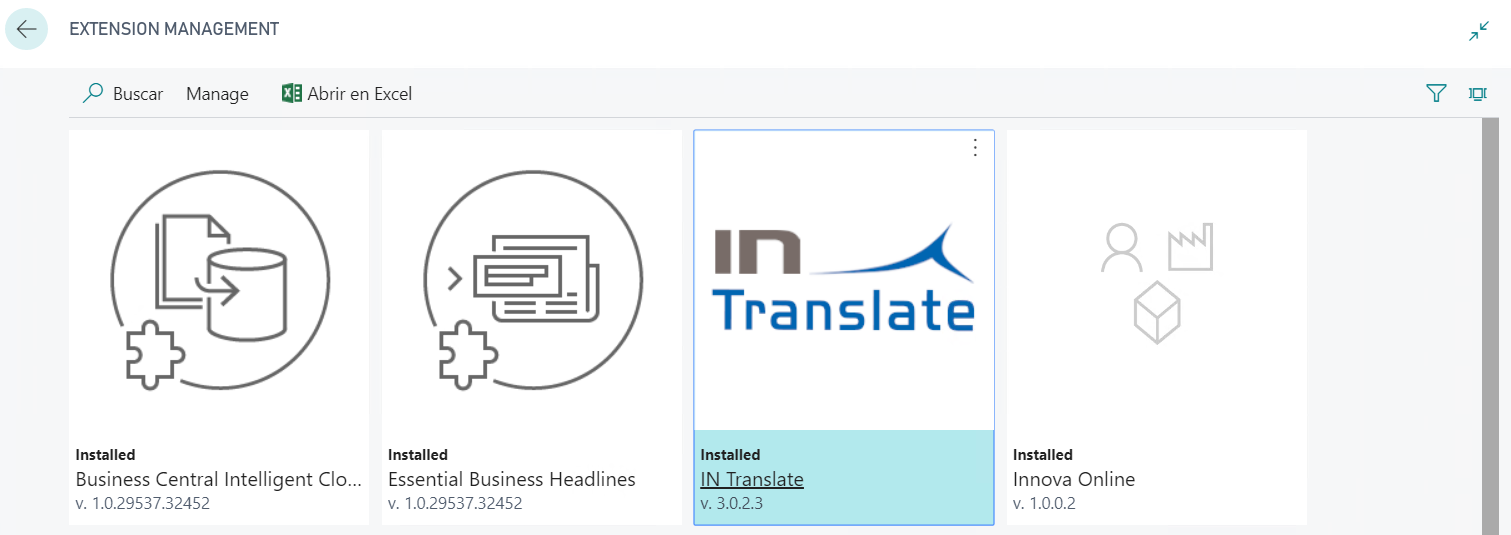Click the IN Translate logo image
The height and width of the screenshot is (535, 1511).
coord(844,279)
